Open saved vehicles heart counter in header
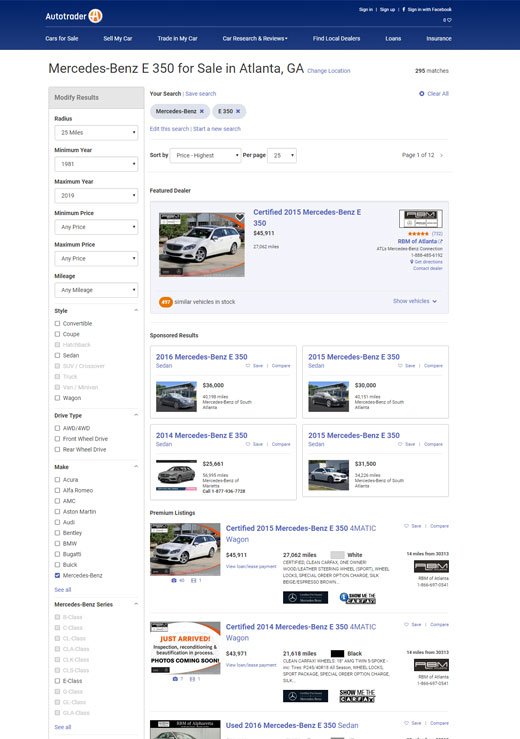The height and width of the screenshot is (739, 520). (447, 20)
